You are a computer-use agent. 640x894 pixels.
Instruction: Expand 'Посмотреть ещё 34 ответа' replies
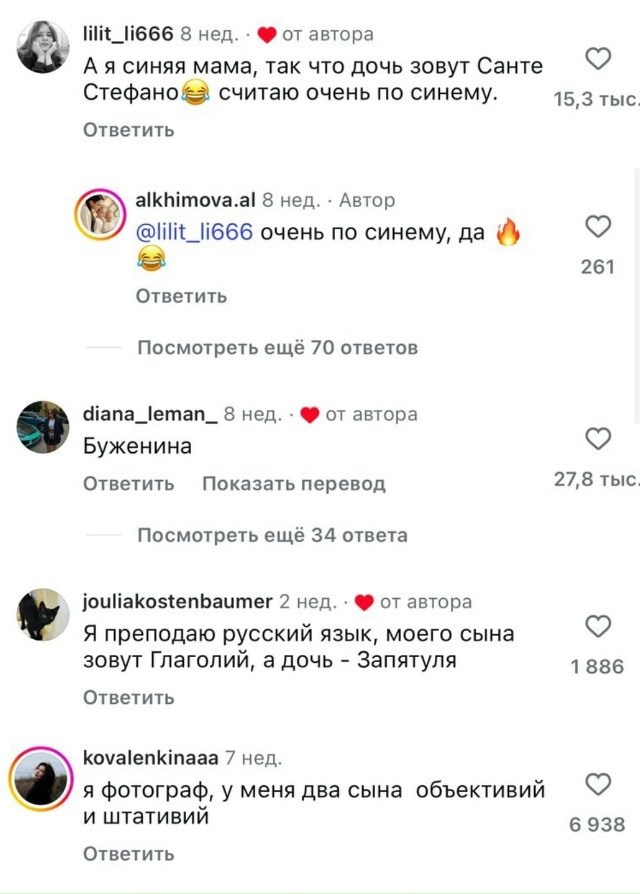(x=272, y=535)
